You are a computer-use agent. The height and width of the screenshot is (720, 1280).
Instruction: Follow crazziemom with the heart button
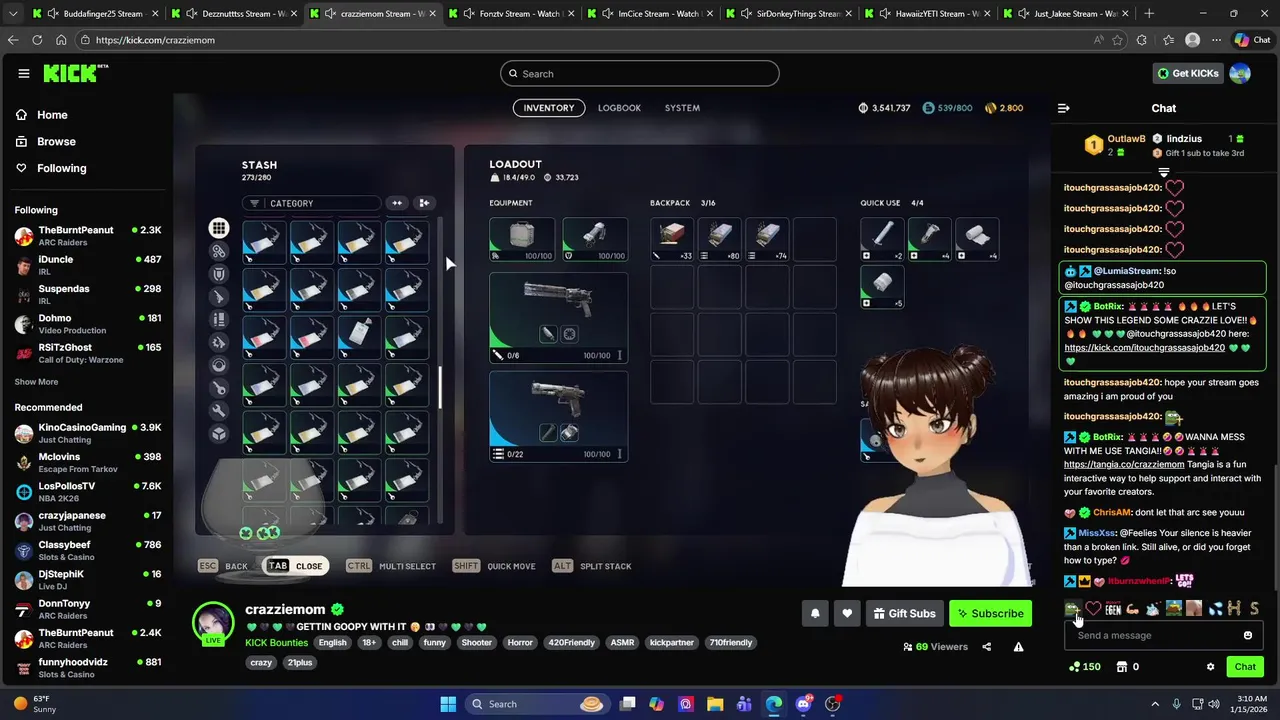point(847,613)
